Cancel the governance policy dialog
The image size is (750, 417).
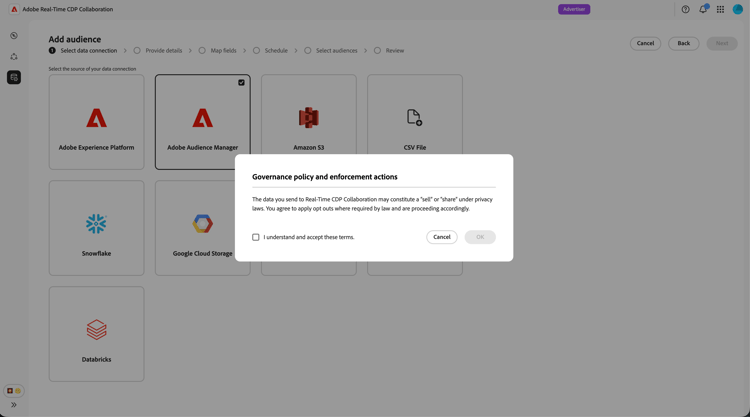(442, 237)
